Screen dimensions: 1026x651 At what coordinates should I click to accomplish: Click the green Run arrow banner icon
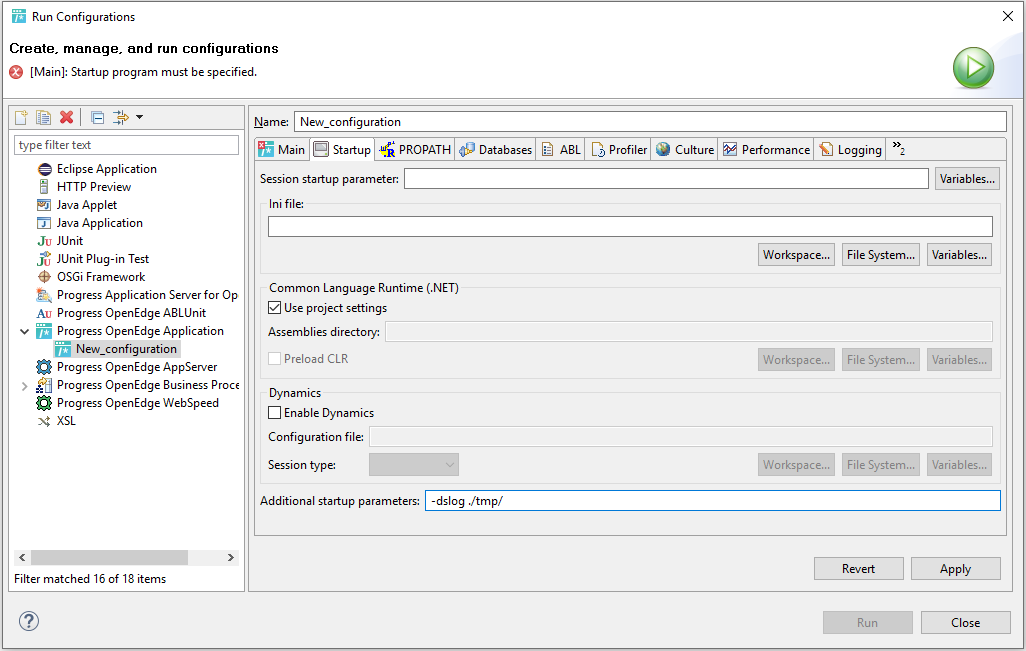pos(973,67)
